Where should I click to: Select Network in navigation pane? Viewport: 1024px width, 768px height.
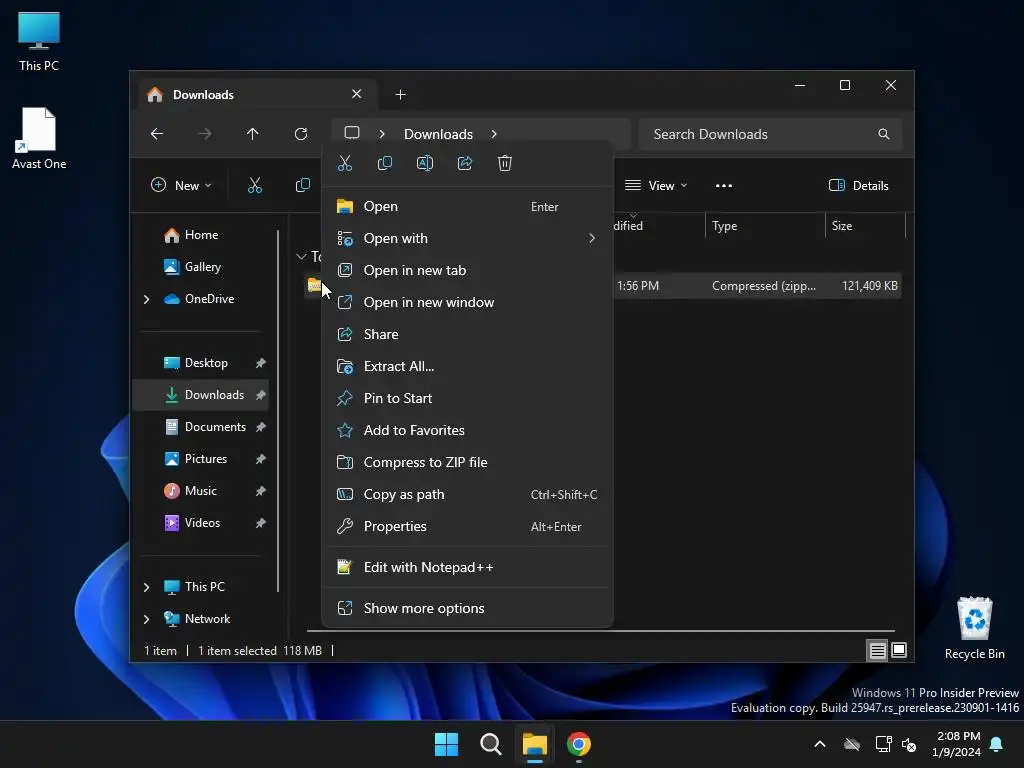tap(207, 619)
